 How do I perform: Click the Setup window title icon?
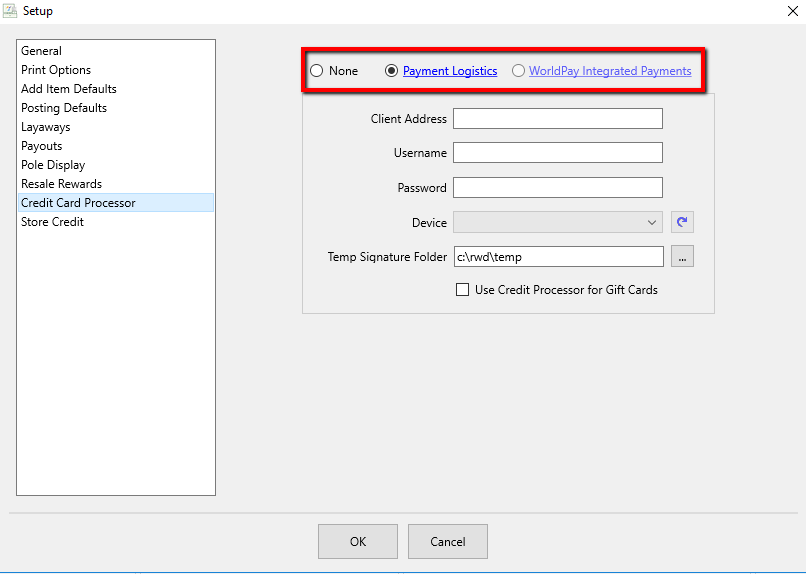click(10, 10)
